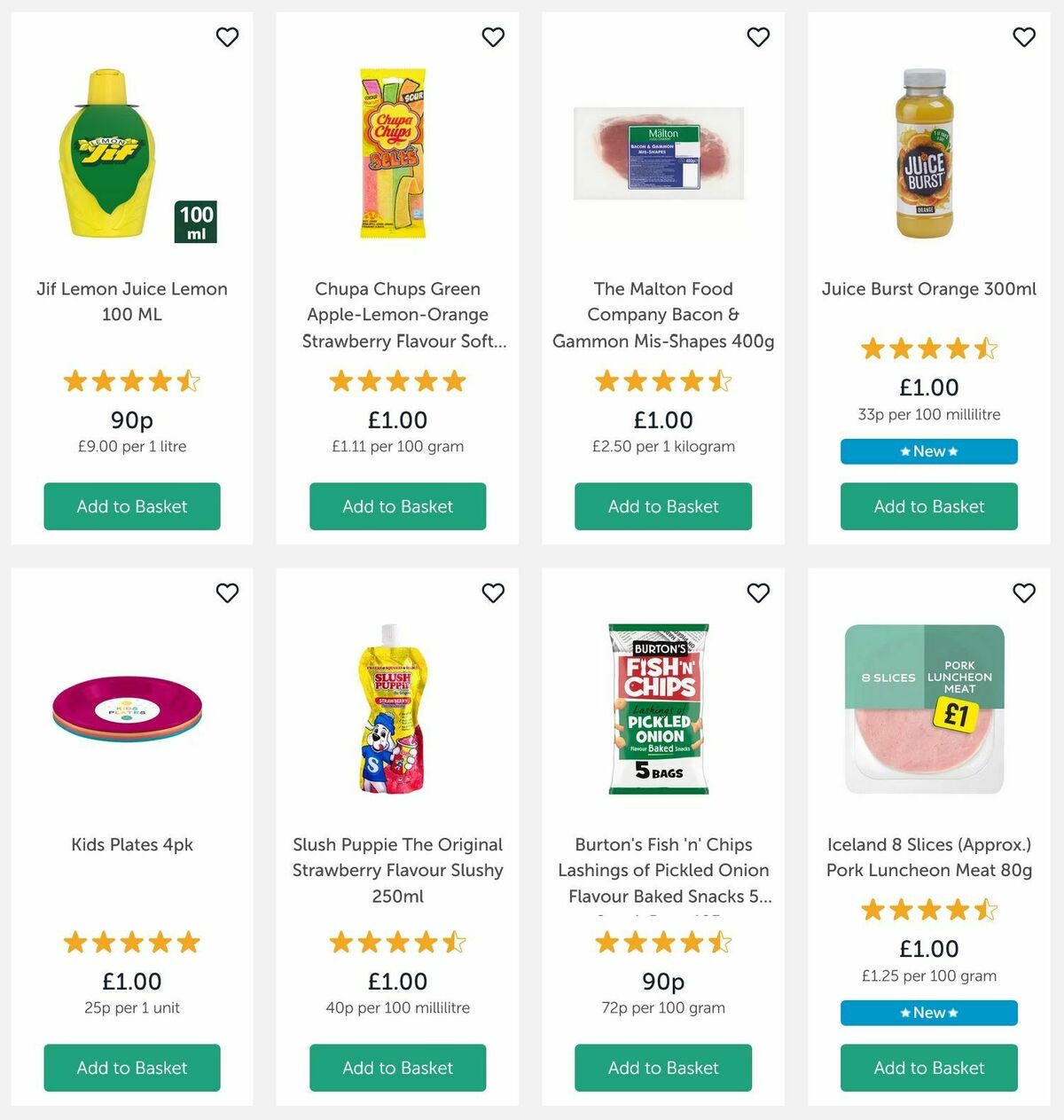
Task: Click the New badge on Pork Luncheon Meat
Action: click(928, 1012)
